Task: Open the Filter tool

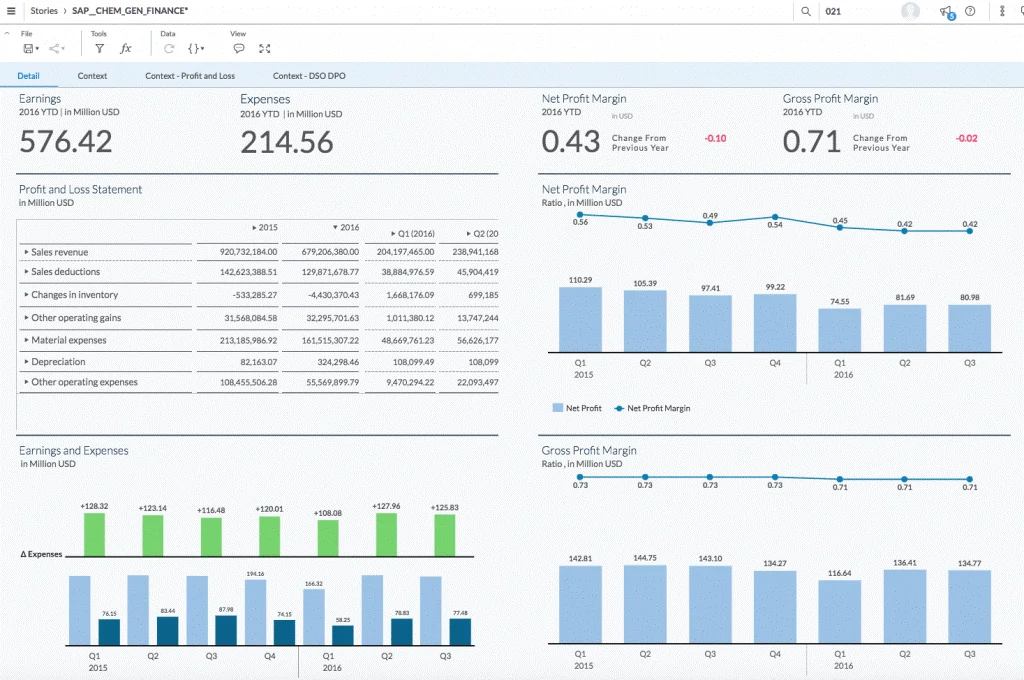Action: 99,48
